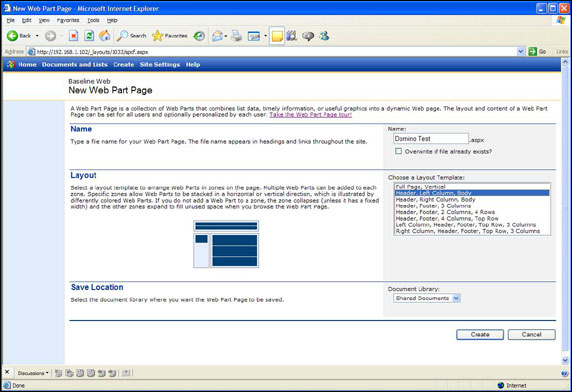The height and width of the screenshot is (392, 572).
Task: Open the Back button history dropdown arrow
Action: click(37, 36)
